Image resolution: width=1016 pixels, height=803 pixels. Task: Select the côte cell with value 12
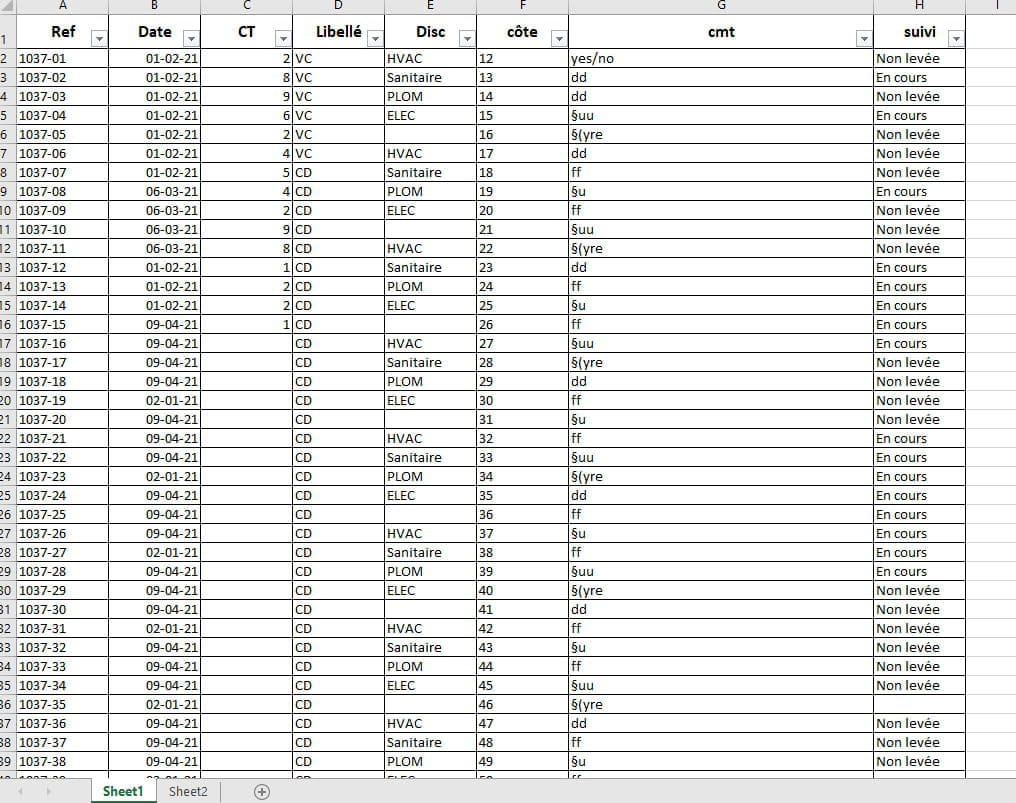pyautogui.click(x=522, y=58)
